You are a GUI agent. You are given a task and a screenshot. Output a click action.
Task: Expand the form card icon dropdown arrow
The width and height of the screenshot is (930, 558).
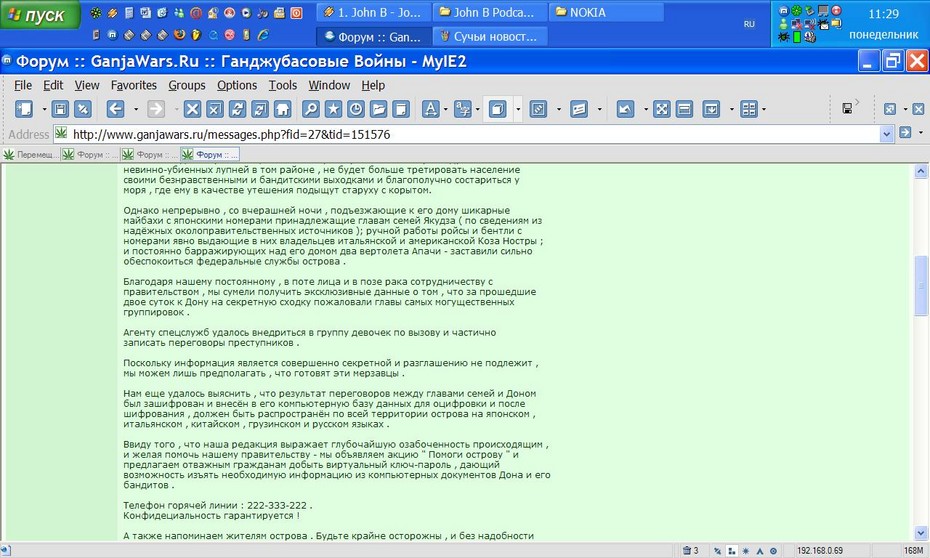[599, 109]
